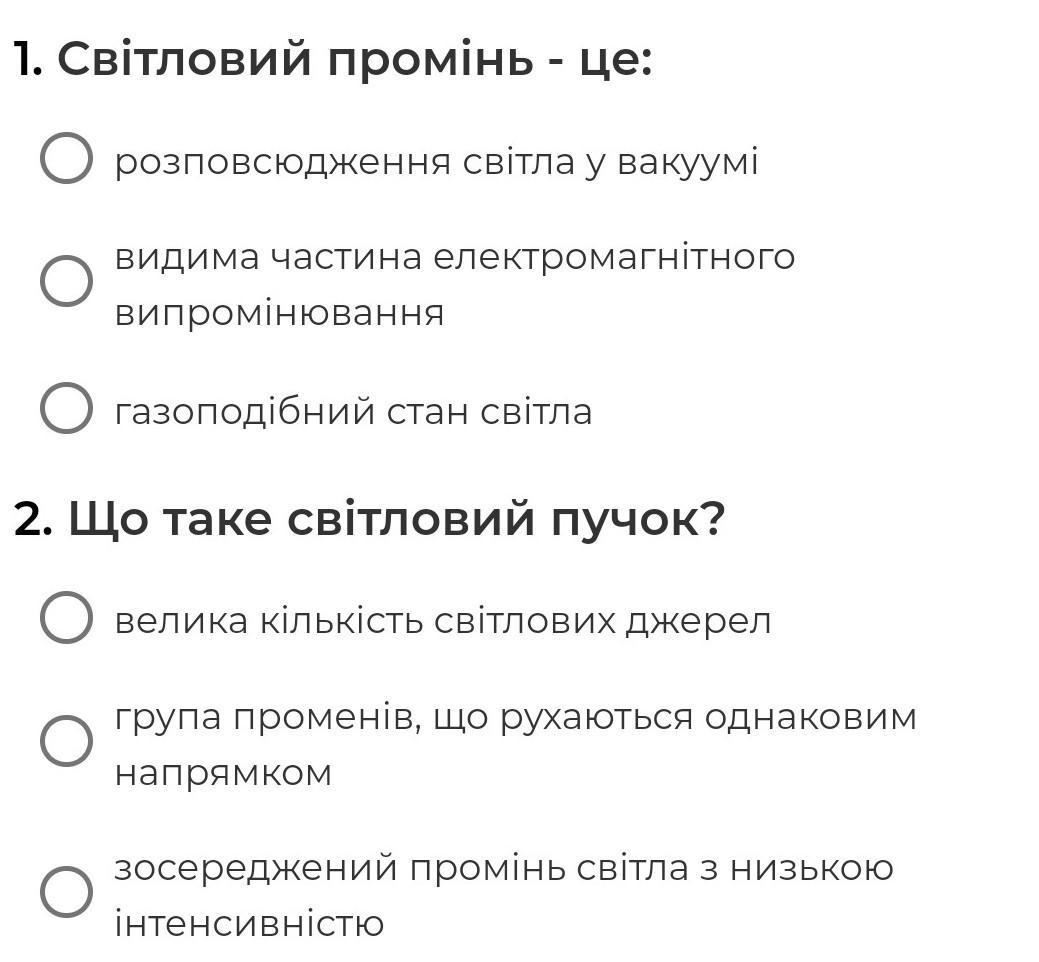Choose radio button for 'група променів' answer
This screenshot has width=1039, height=962.
[66, 741]
